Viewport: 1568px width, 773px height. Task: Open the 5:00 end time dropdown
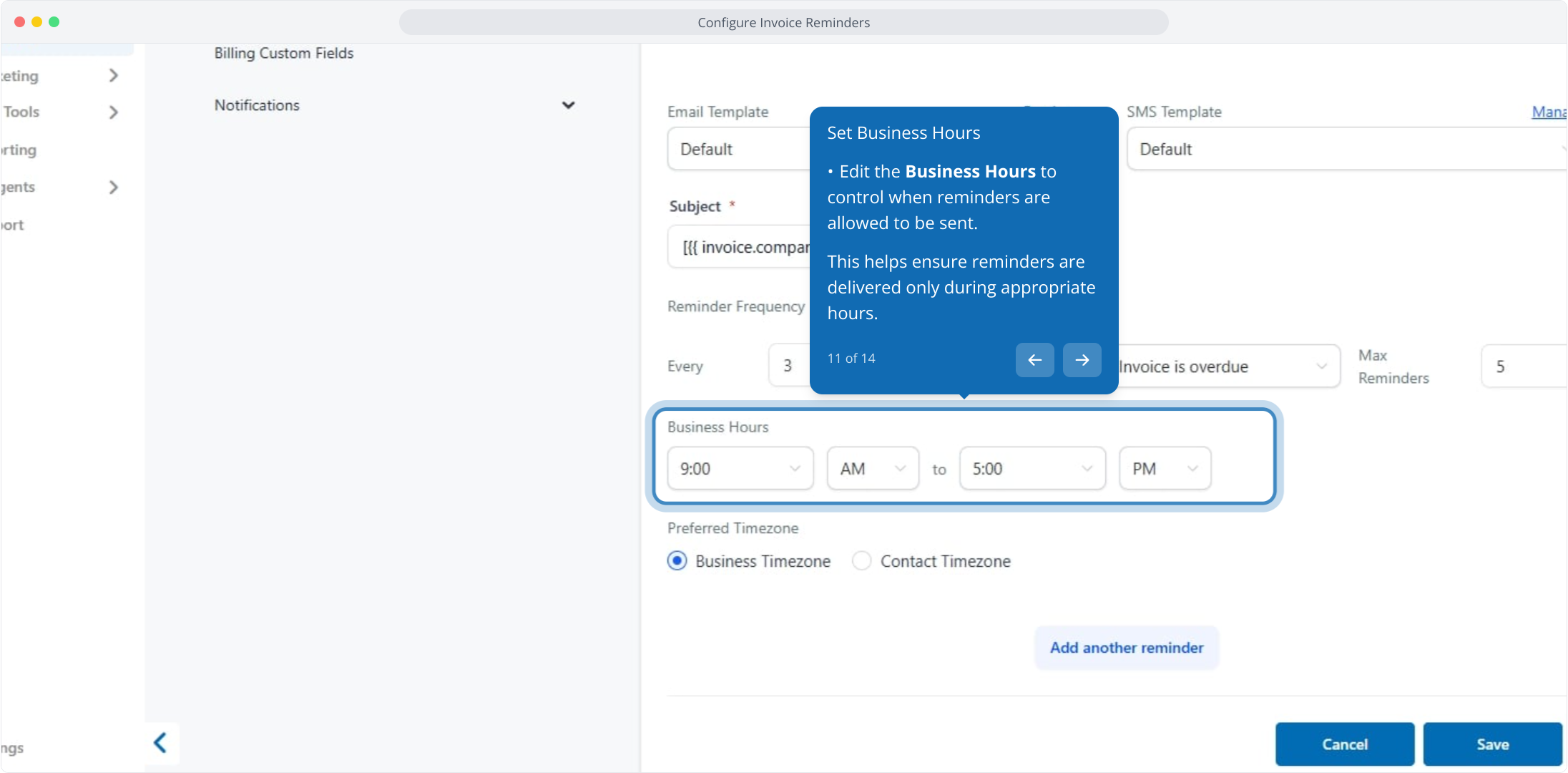pyautogui.click(x=1032, y=469)
